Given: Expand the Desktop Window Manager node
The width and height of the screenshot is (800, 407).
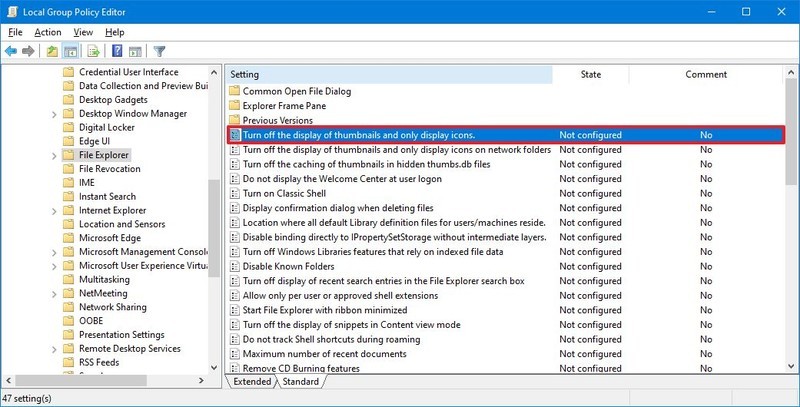Looking at the screenshot, I should 54,114.
